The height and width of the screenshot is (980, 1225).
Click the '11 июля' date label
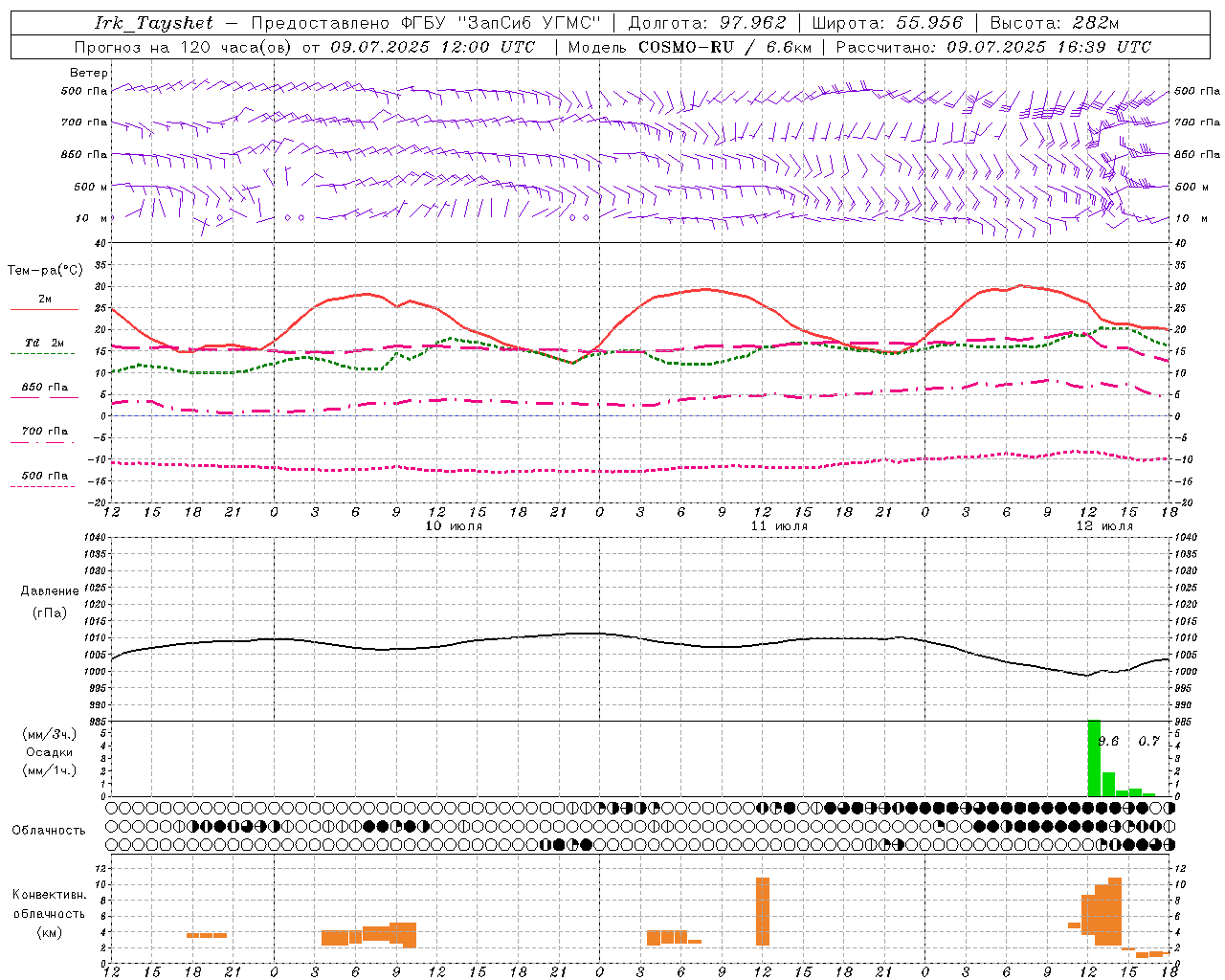coord(779,526)
